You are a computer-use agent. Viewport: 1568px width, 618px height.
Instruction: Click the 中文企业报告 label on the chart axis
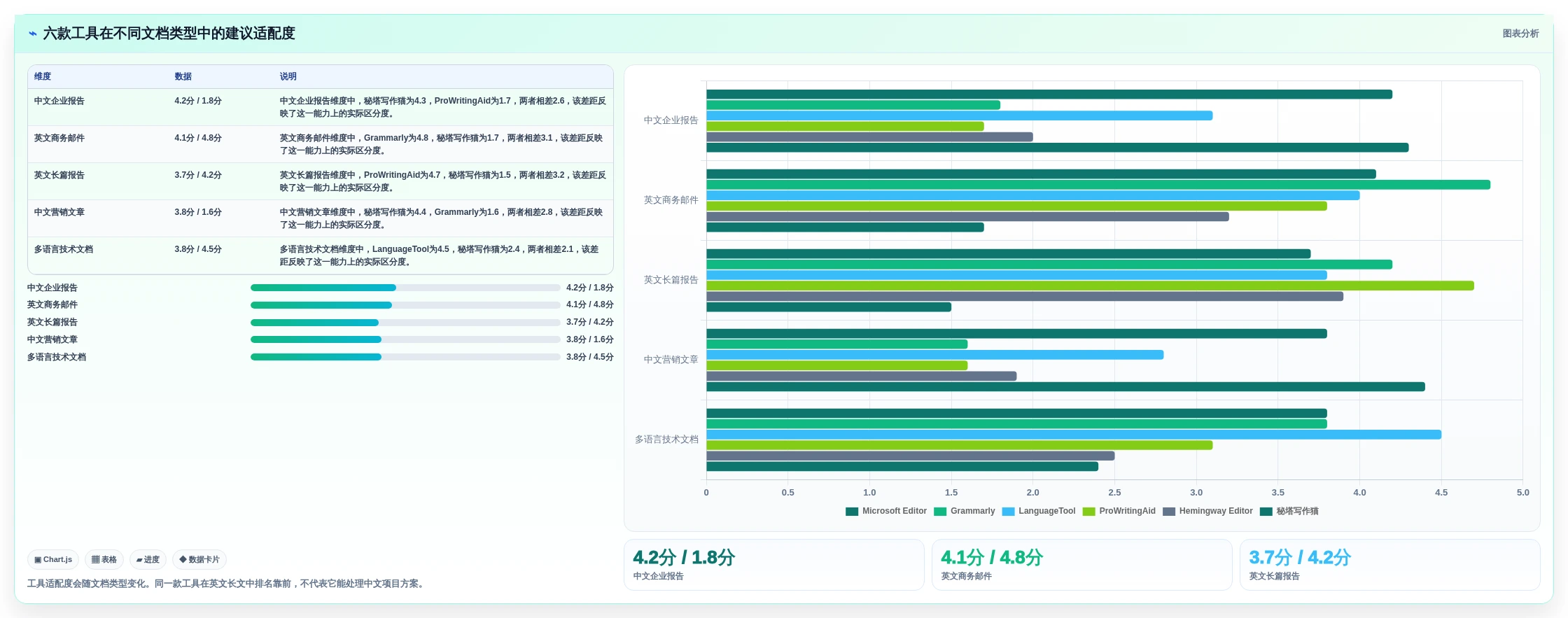click(671, 121)
